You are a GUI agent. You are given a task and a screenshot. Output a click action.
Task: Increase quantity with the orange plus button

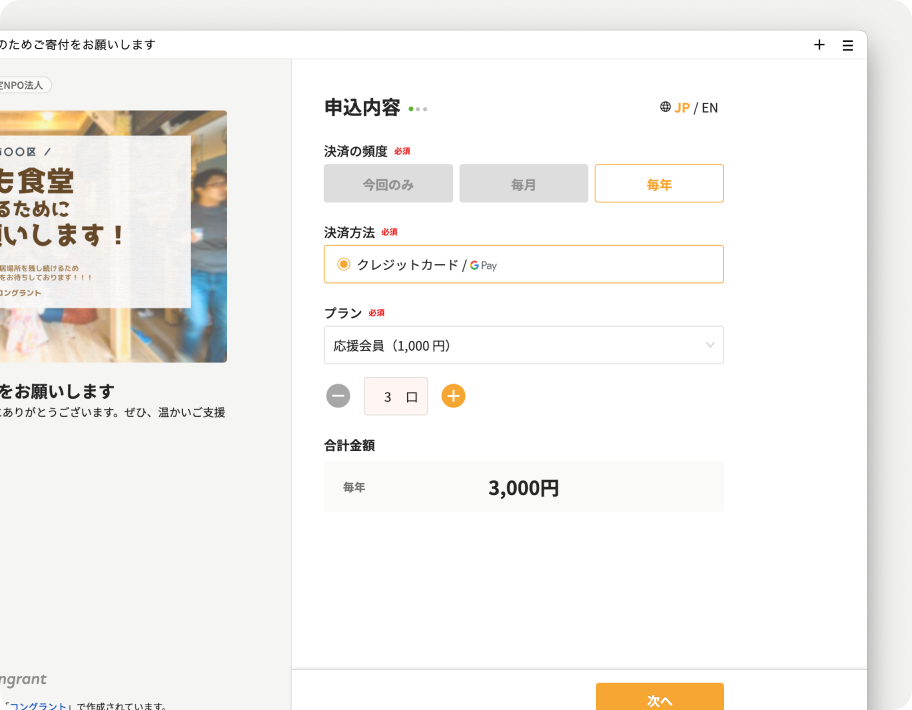[453, 396]
